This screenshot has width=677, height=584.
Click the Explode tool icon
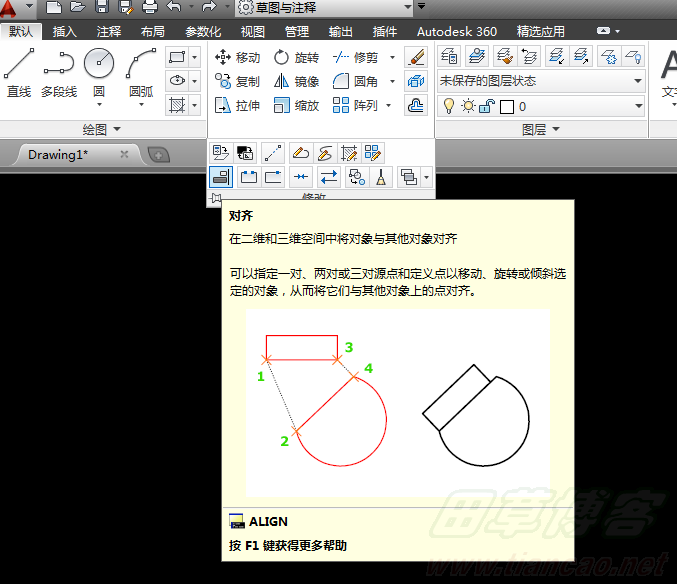[x=416, y=81]
